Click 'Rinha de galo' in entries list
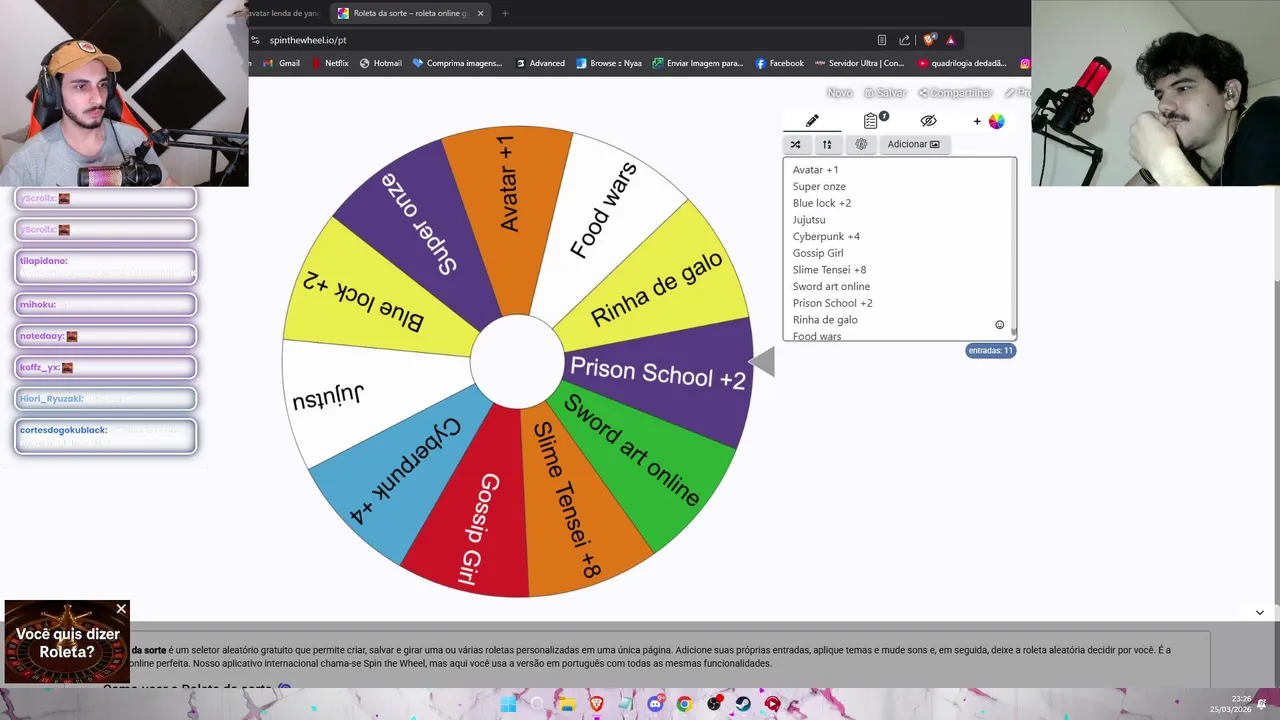Viewport: 1280px width, 720px height. tap(825, 320)
